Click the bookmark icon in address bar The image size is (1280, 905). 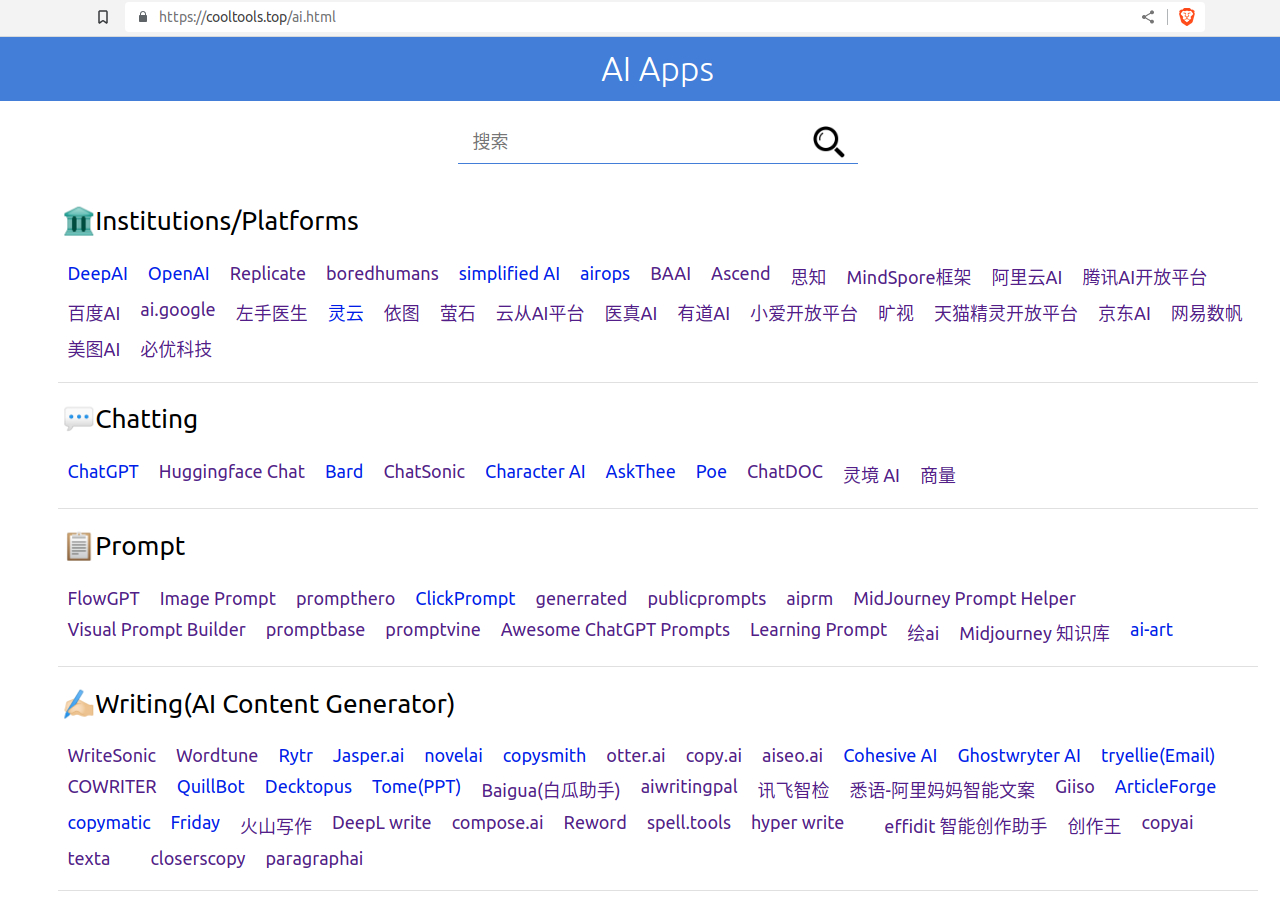pyautogui.click(x=103, y=17)
